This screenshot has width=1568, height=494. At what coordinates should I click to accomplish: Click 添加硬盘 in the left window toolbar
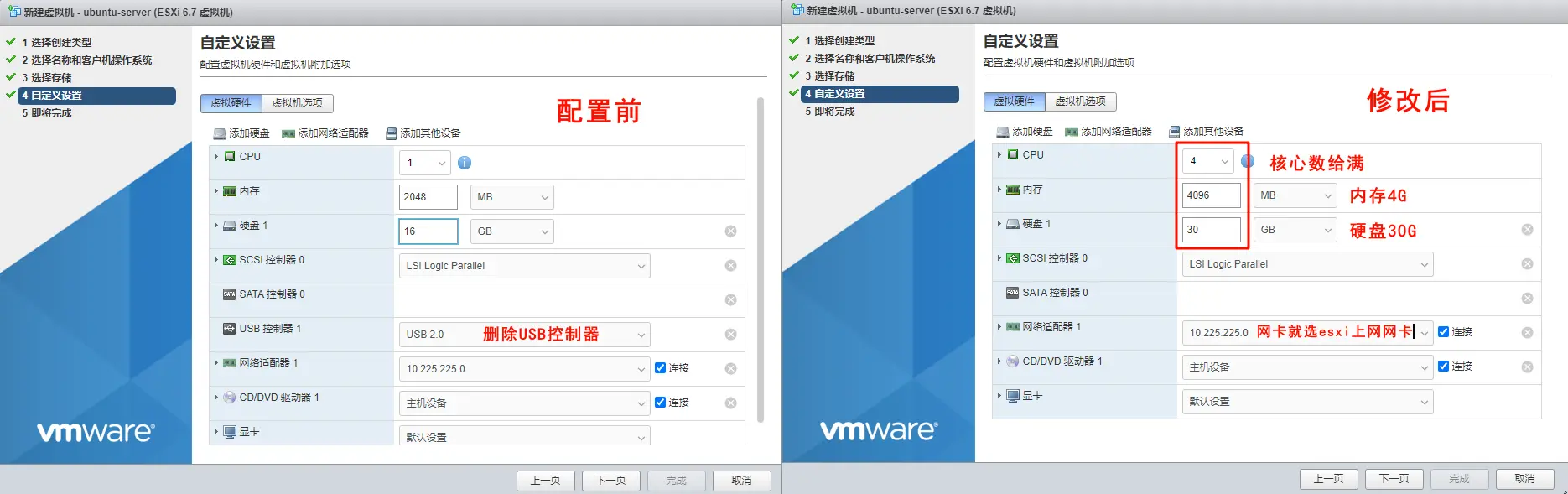click(241, 133)
